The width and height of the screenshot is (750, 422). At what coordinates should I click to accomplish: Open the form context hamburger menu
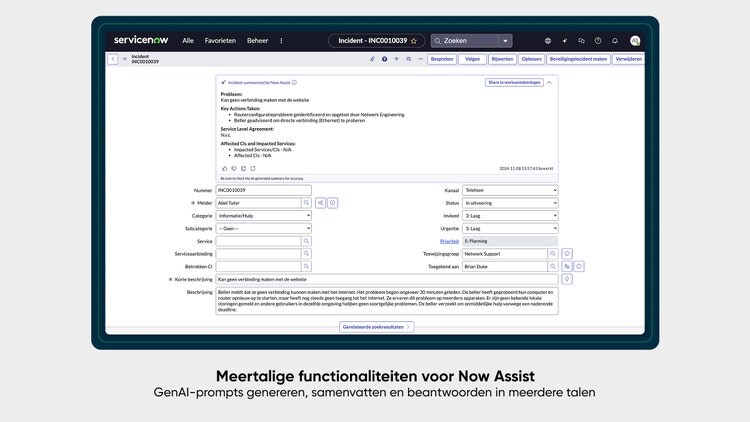[x=124, y=59]
